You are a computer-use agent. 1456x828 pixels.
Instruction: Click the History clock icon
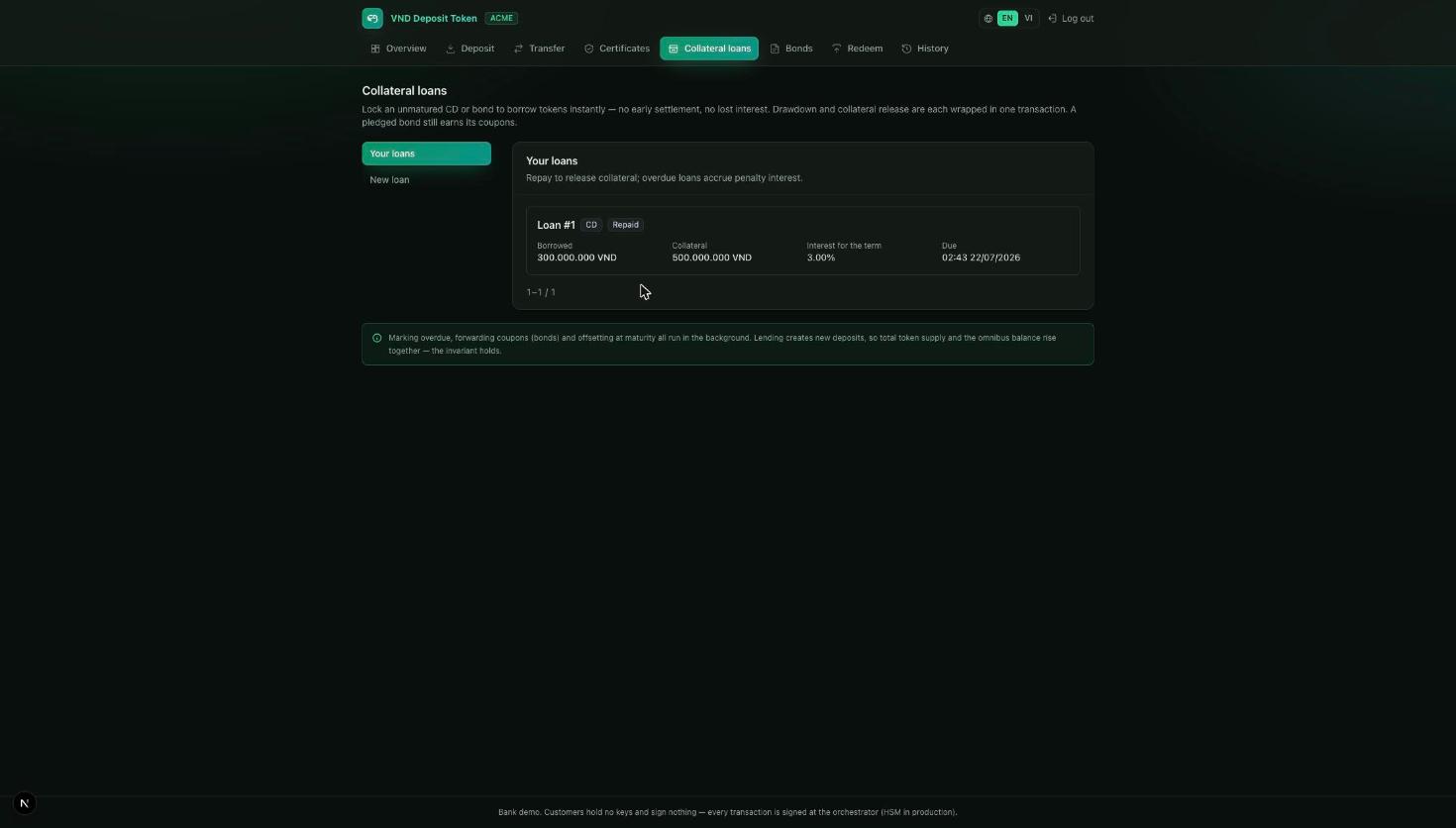[x=906, y=49]
